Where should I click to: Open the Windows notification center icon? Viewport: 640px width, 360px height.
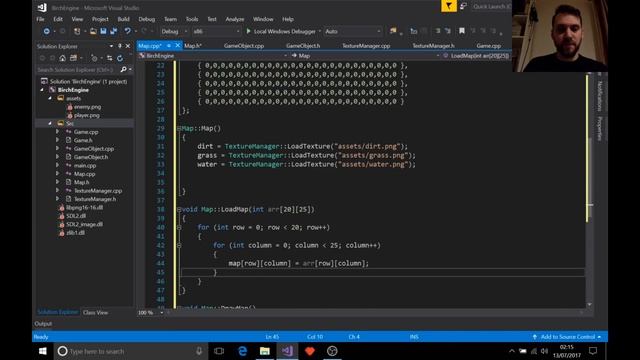click(x=593, y=351)
